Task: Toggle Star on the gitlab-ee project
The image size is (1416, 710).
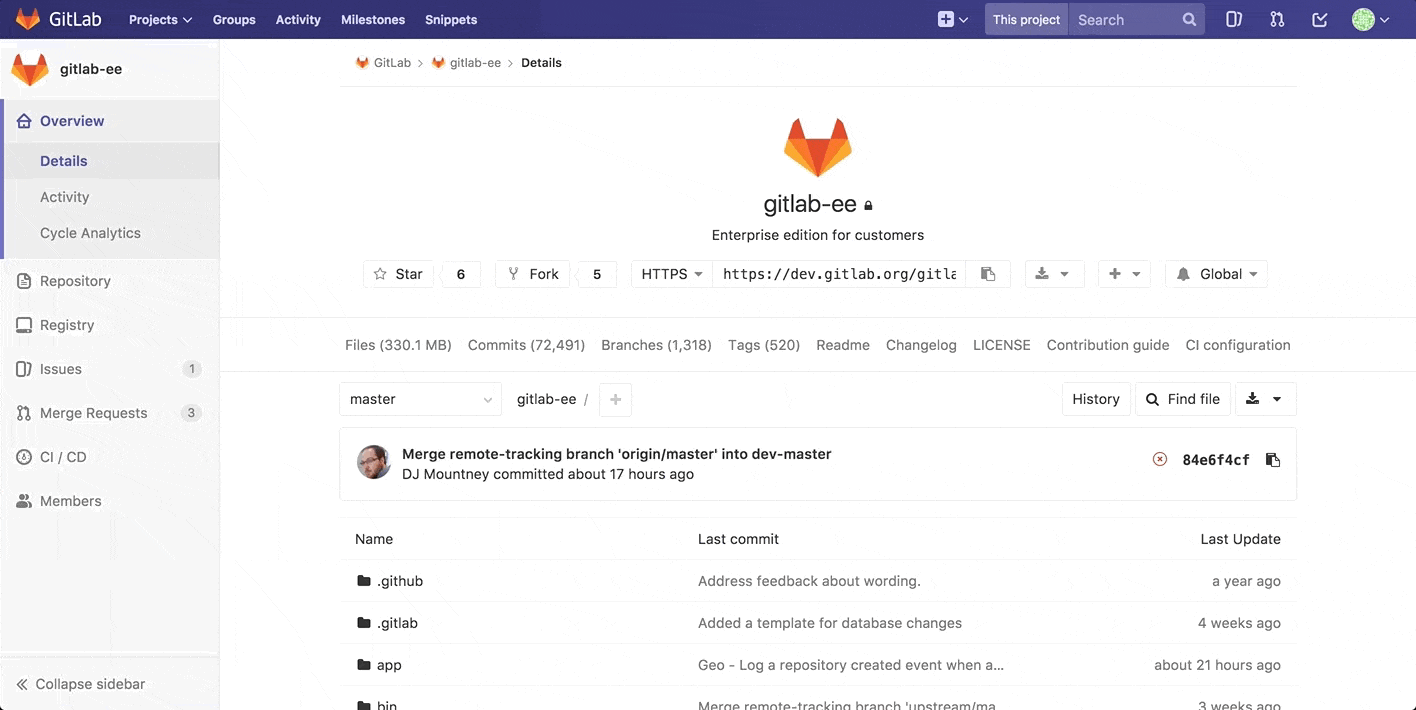Action: [398, 273]
